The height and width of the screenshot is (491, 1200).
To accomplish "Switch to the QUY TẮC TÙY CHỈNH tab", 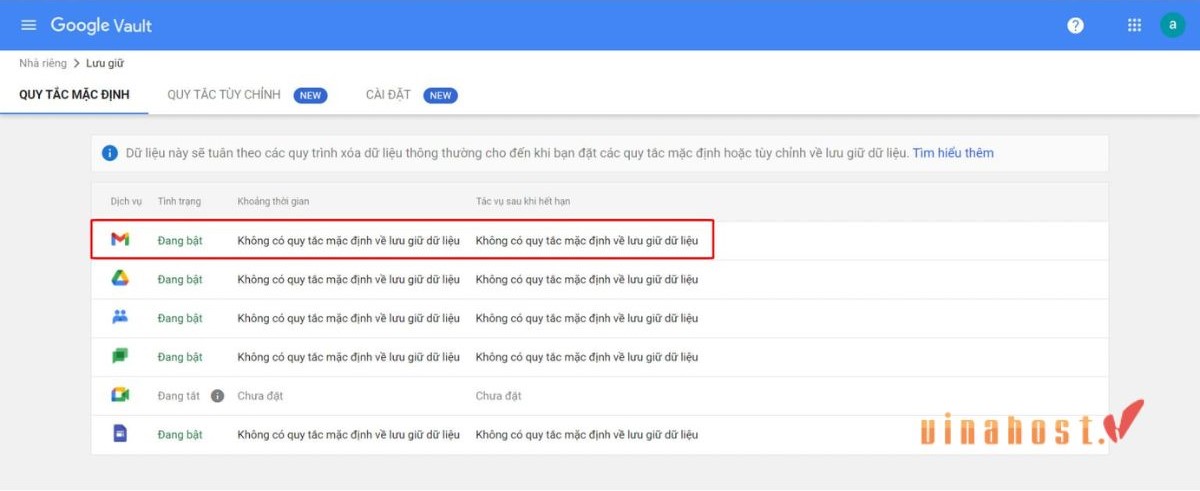I will (x=224, y=95).
